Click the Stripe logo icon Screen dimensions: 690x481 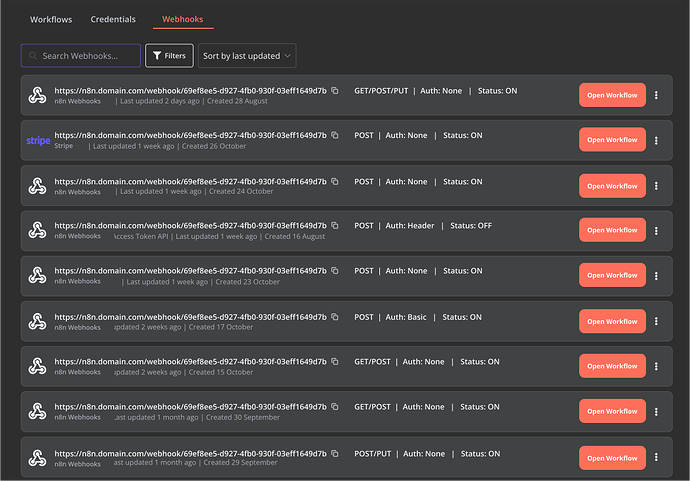(x=38, y=140)
